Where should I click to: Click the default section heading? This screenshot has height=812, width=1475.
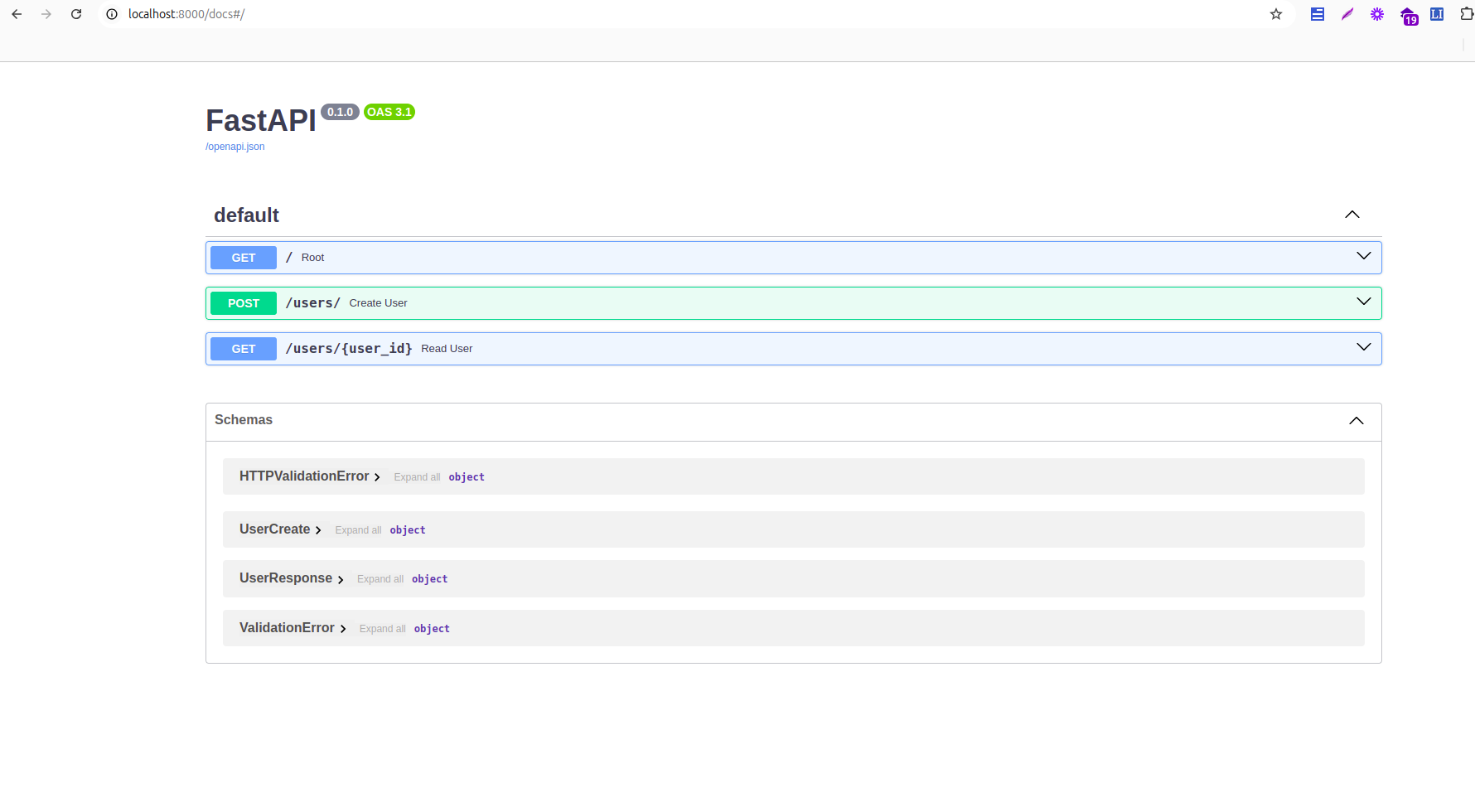click(246, 215)
